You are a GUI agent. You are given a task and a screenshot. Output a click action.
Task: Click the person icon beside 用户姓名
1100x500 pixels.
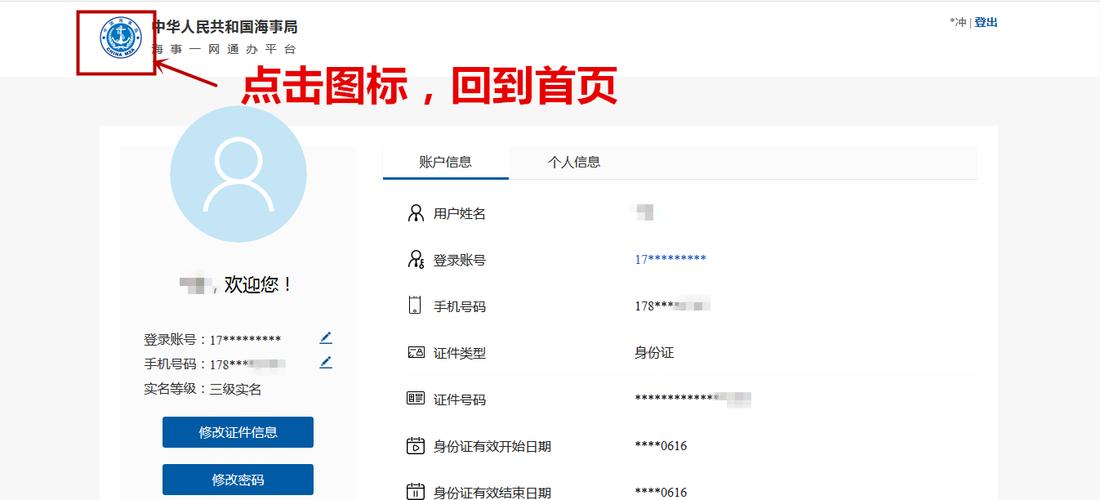click(x=416, y=213)
